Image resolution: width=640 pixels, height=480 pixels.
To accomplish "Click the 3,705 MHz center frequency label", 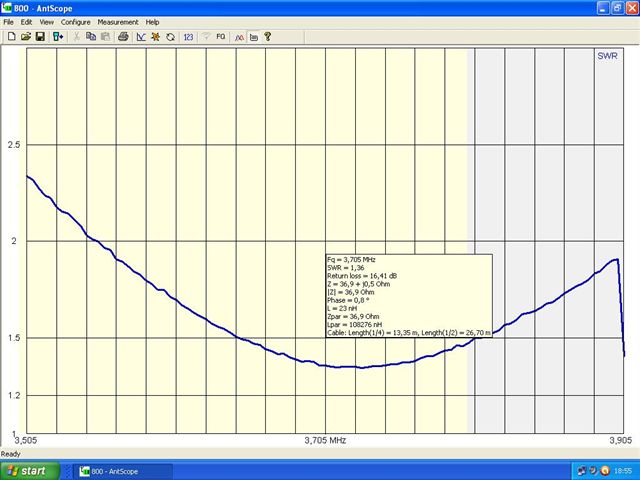I will pyautogui.click(x=325, y=440).
